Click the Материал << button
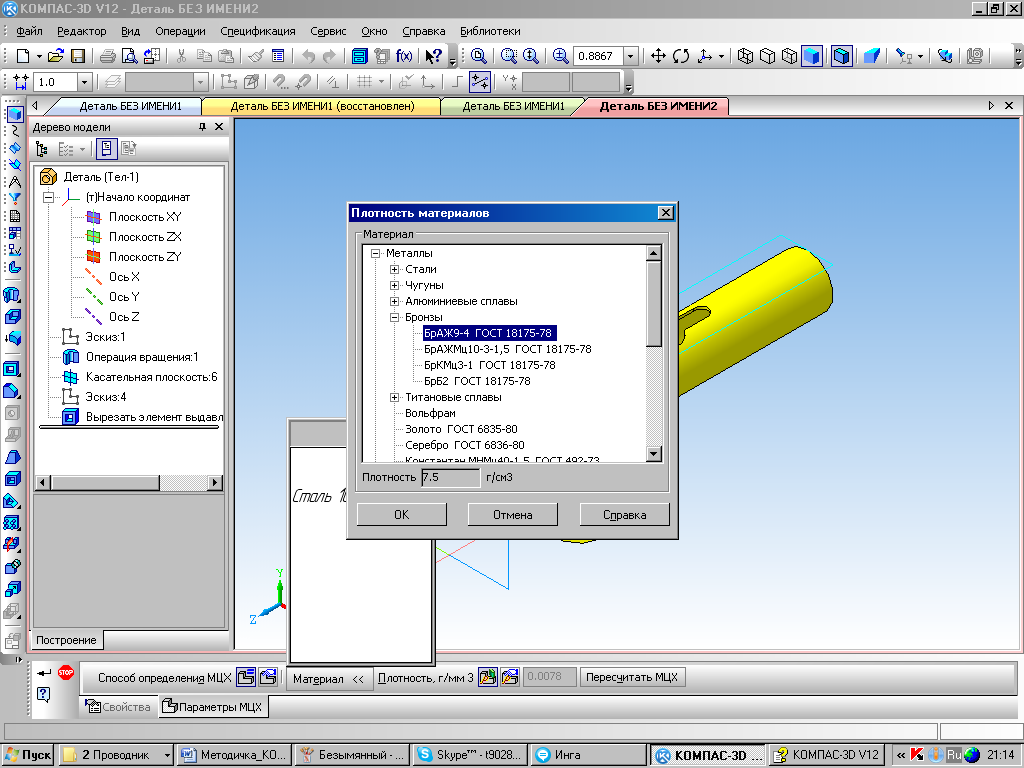This screenshot has height=768, width=1024. (328, 679)
